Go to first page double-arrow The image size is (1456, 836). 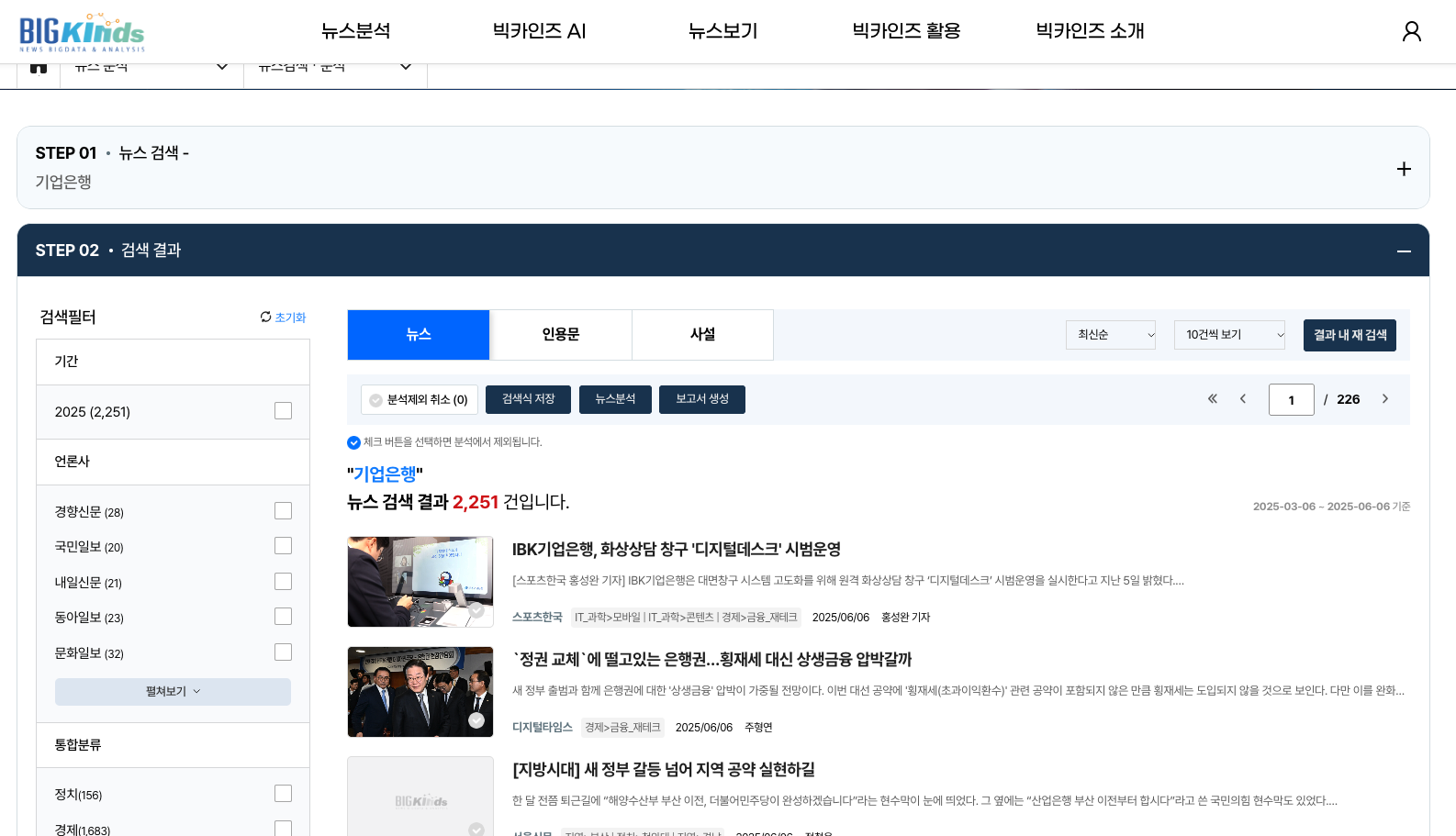tap(1213, 399)
